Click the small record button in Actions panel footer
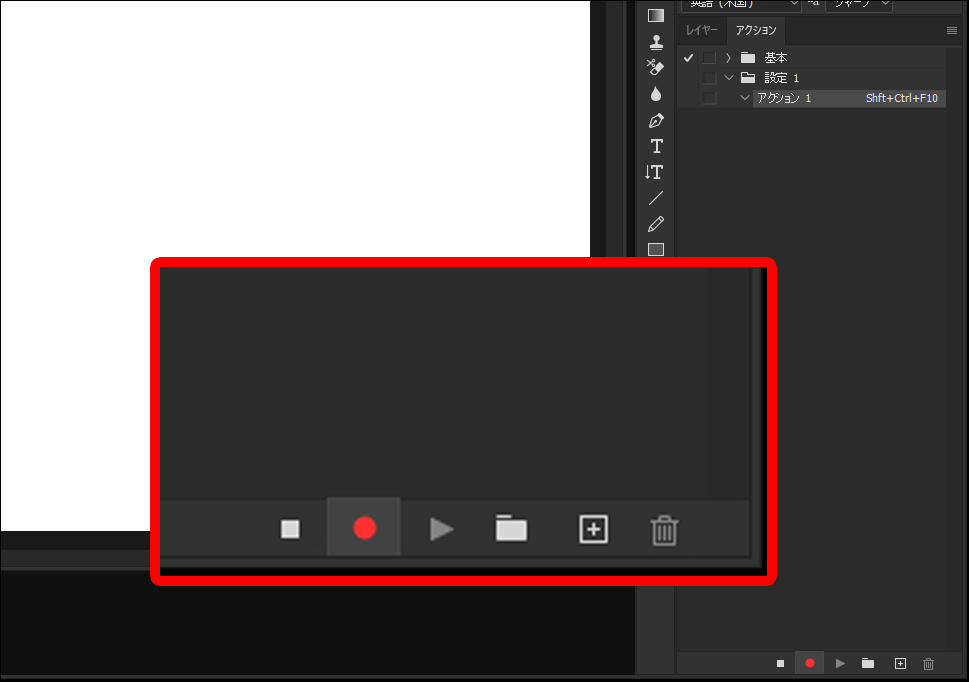This screenshot has width=969, height=682. 810,663
